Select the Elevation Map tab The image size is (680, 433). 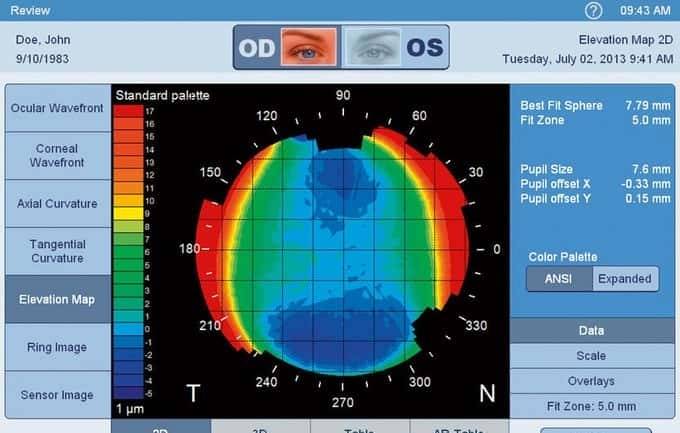(58, 299)
